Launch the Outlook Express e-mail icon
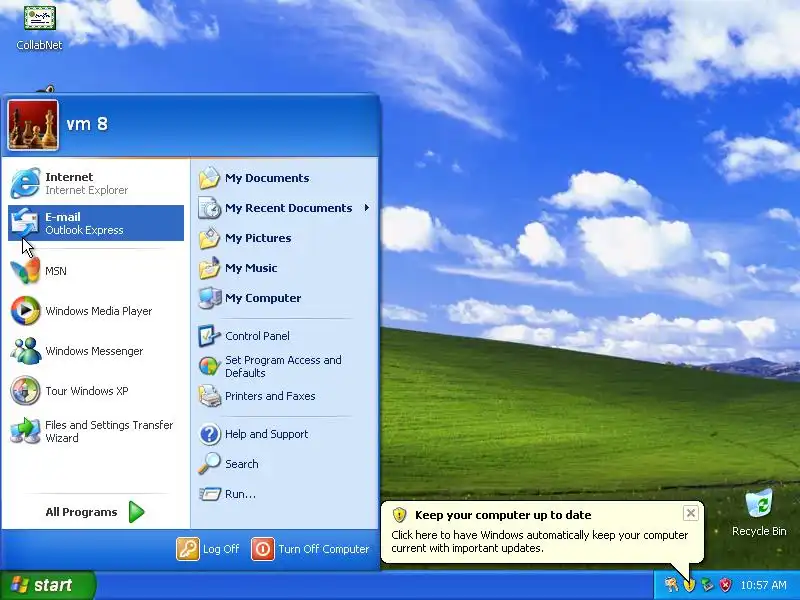The width and height of the screenshot is (800, 600). (25, 223)
